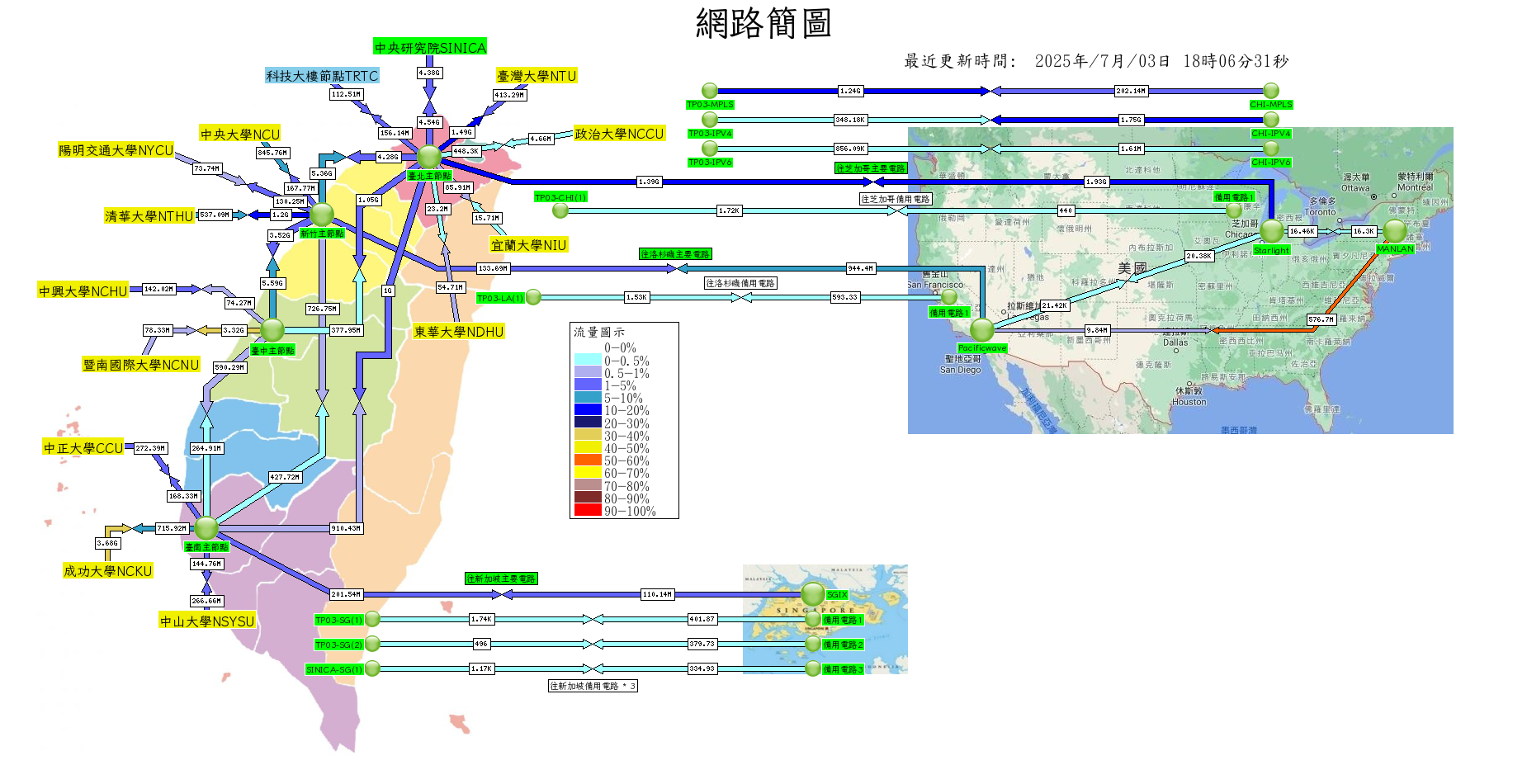Select the 臺中主節點 node sphere
Viewport: 1527px width, 784px height.
(x=272, y=330)
